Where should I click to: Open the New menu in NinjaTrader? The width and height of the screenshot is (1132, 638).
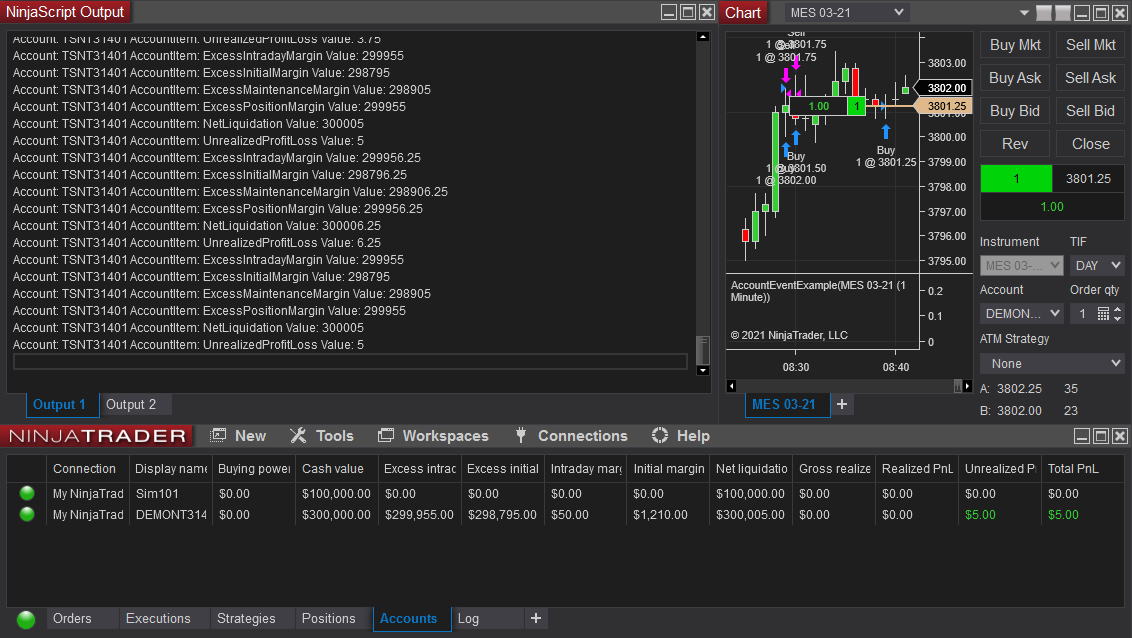pos(238,436)
